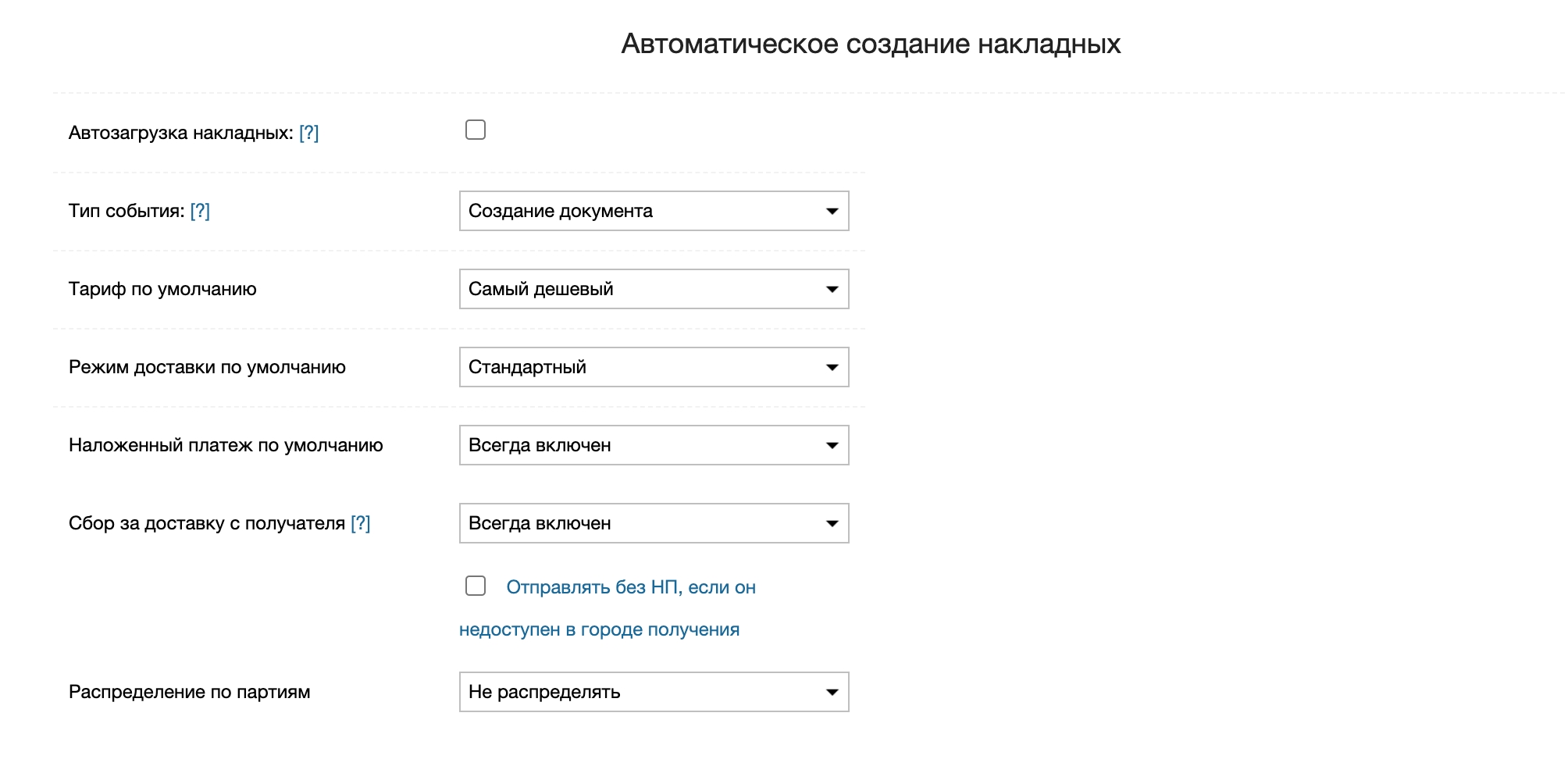Click the Режим доставки по умолчанию label
Viewport: 1568px width, 784px height.
(x=207, y=367)
